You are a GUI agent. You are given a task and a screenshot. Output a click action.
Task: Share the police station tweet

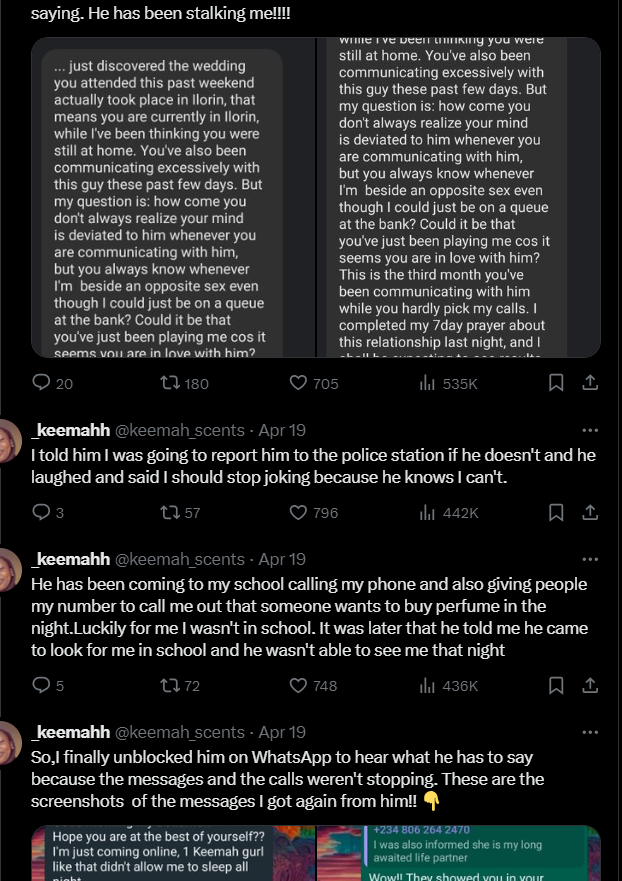(x=590, y=513)
